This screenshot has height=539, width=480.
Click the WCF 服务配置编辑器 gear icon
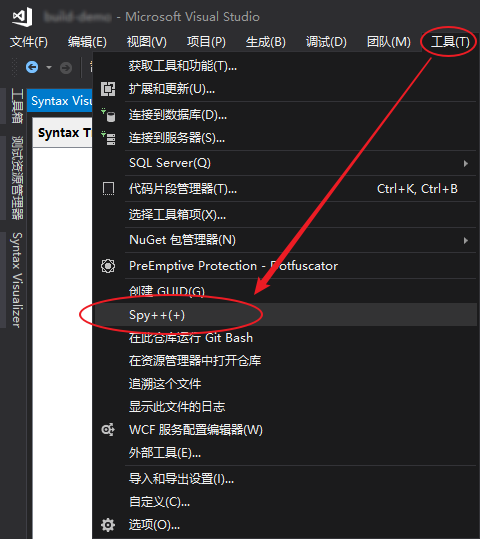[x=108, y=430]
